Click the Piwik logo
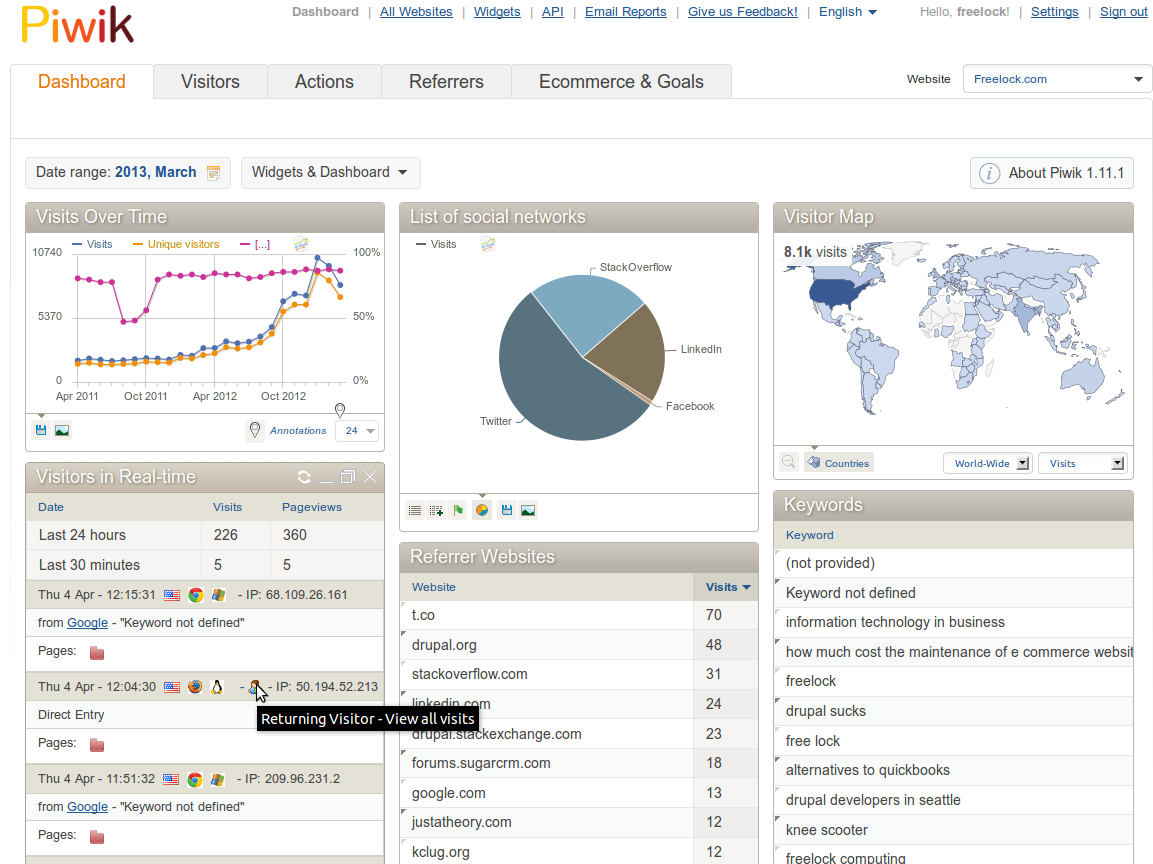Image resolution: width=1153 pixels, height=864 pixels. coord(77,24)
